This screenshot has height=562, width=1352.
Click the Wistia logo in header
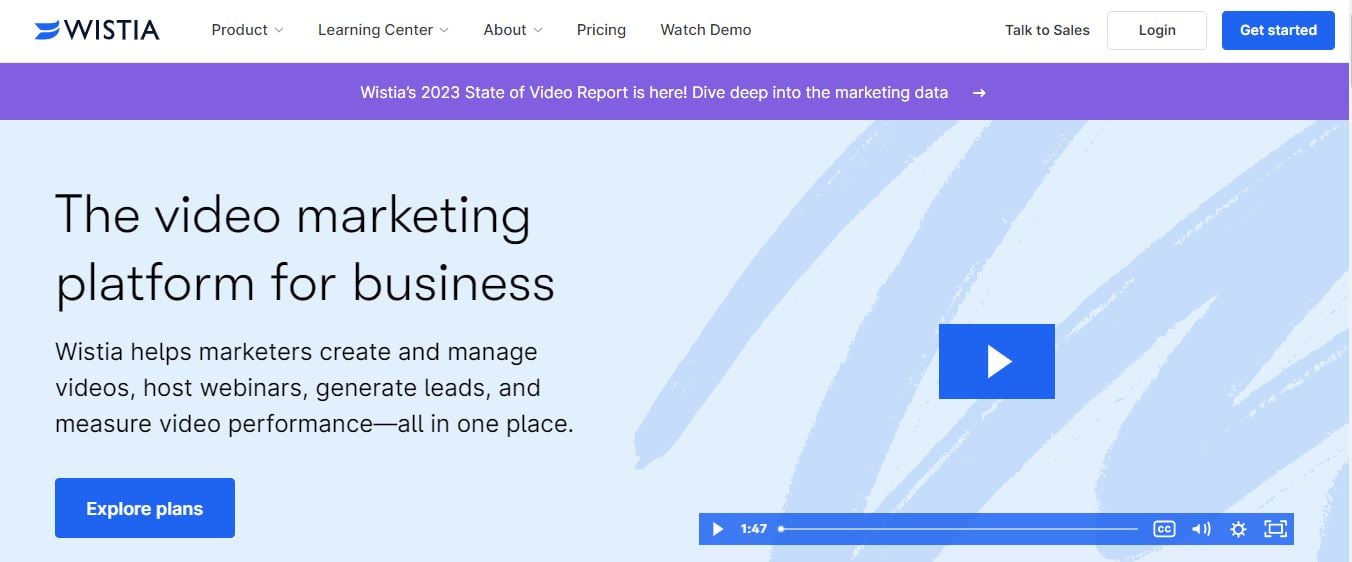(x=96, y=30)
